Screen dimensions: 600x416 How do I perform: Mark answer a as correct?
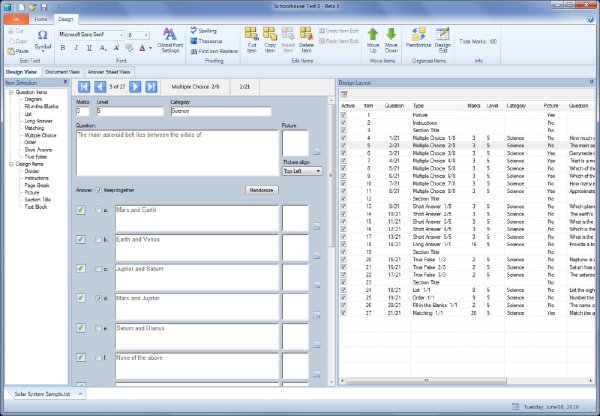[98, 210]
